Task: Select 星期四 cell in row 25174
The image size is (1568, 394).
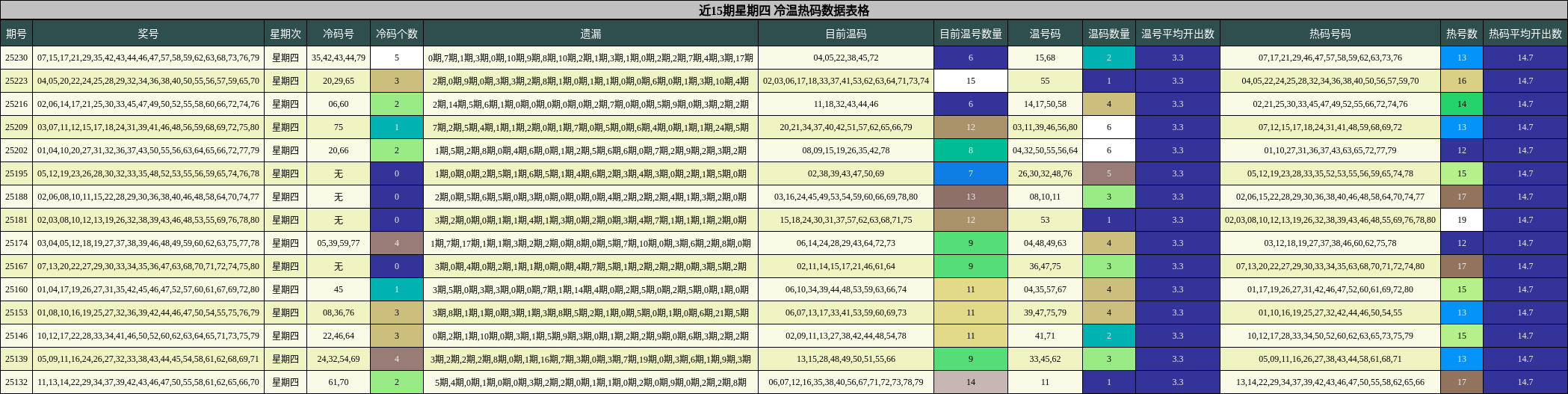Action: pos(285,243)
